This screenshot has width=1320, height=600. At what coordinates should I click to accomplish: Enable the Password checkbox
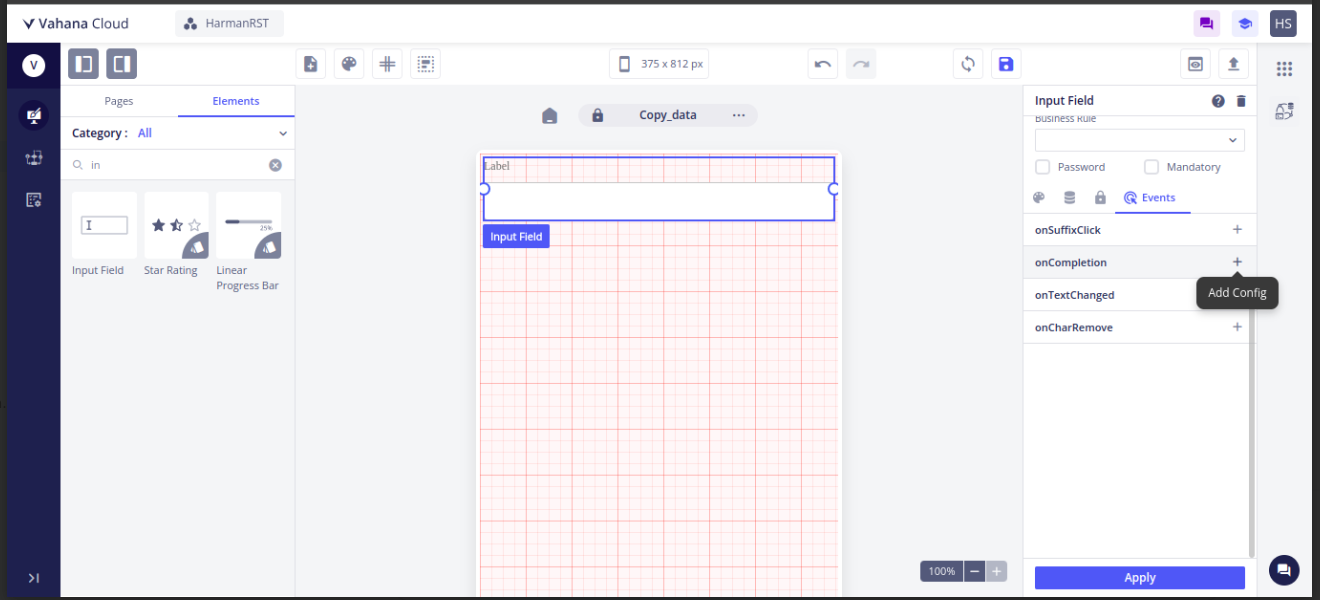[1042, 167]
